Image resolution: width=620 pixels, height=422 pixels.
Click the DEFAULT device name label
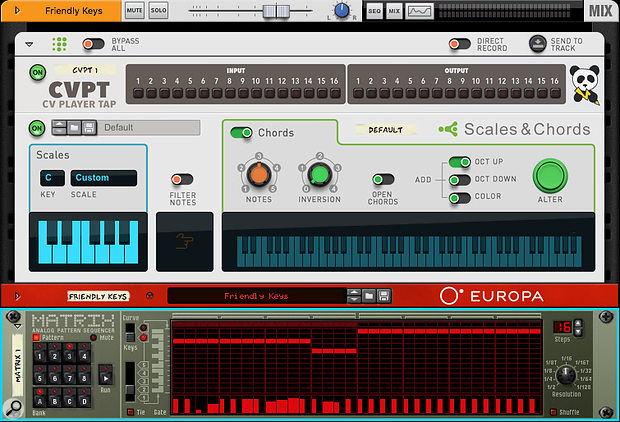386,130
